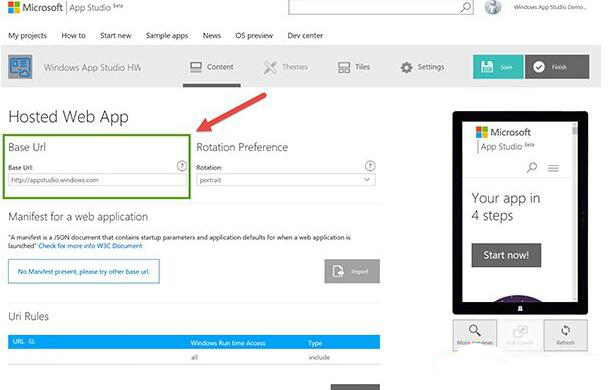Click the Refresh preview button
The height and width of the screenshot is (390, 611).
565,335
